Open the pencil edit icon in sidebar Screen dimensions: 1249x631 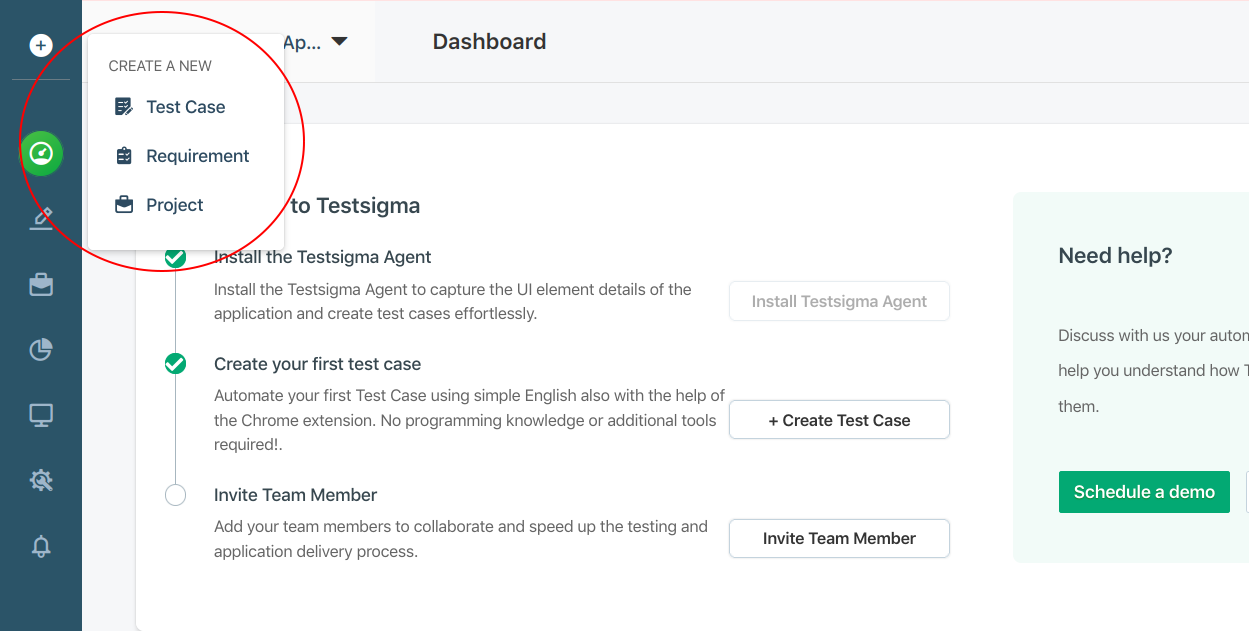41,219
